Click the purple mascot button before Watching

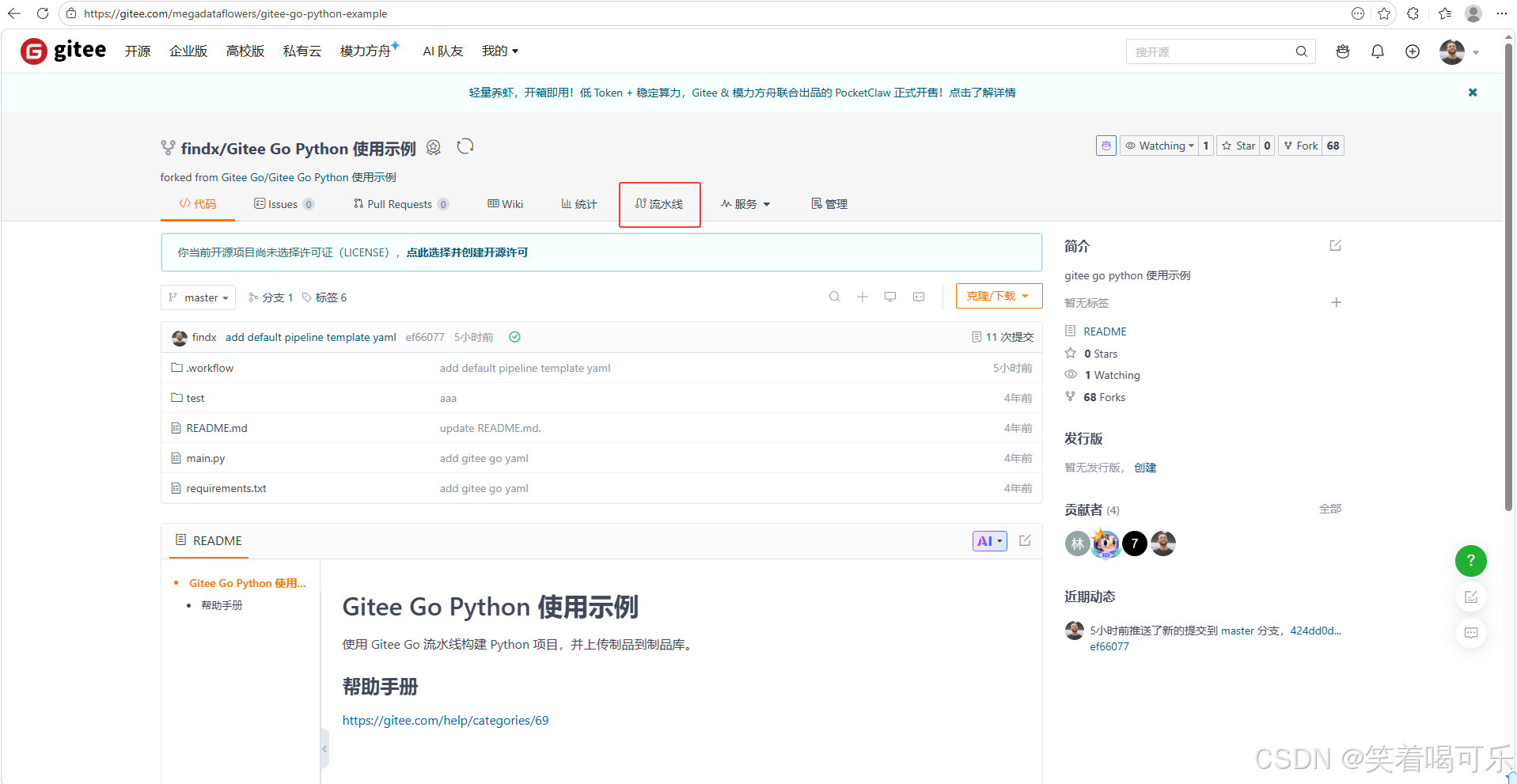coord(1106,146)
